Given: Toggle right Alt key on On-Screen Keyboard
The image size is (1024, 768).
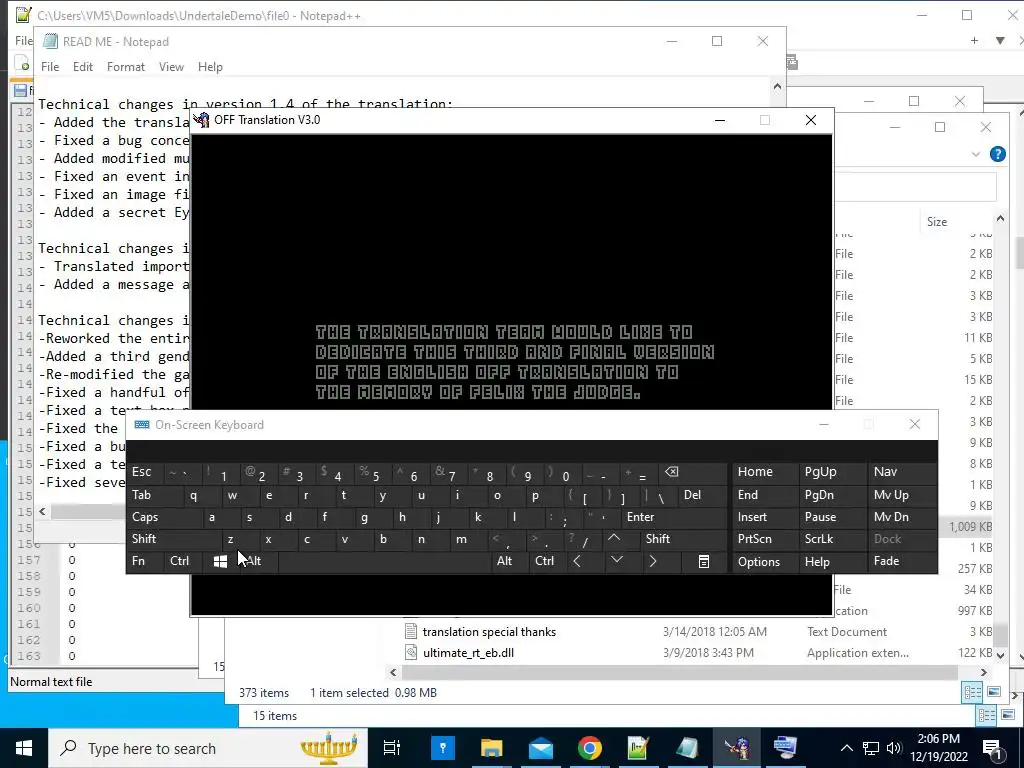Looking at the screenshot, I should coord(504,562).
